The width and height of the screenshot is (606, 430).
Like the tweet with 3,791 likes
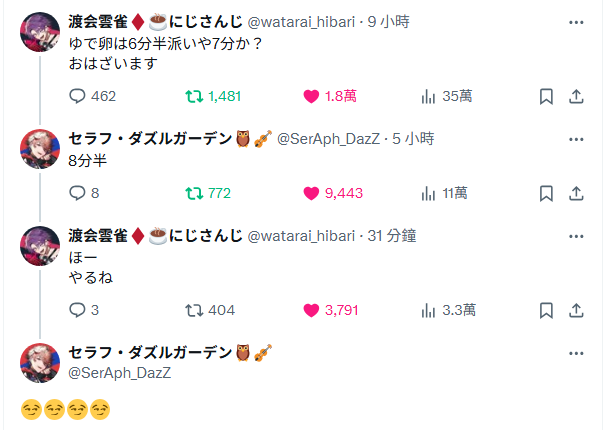311,310
